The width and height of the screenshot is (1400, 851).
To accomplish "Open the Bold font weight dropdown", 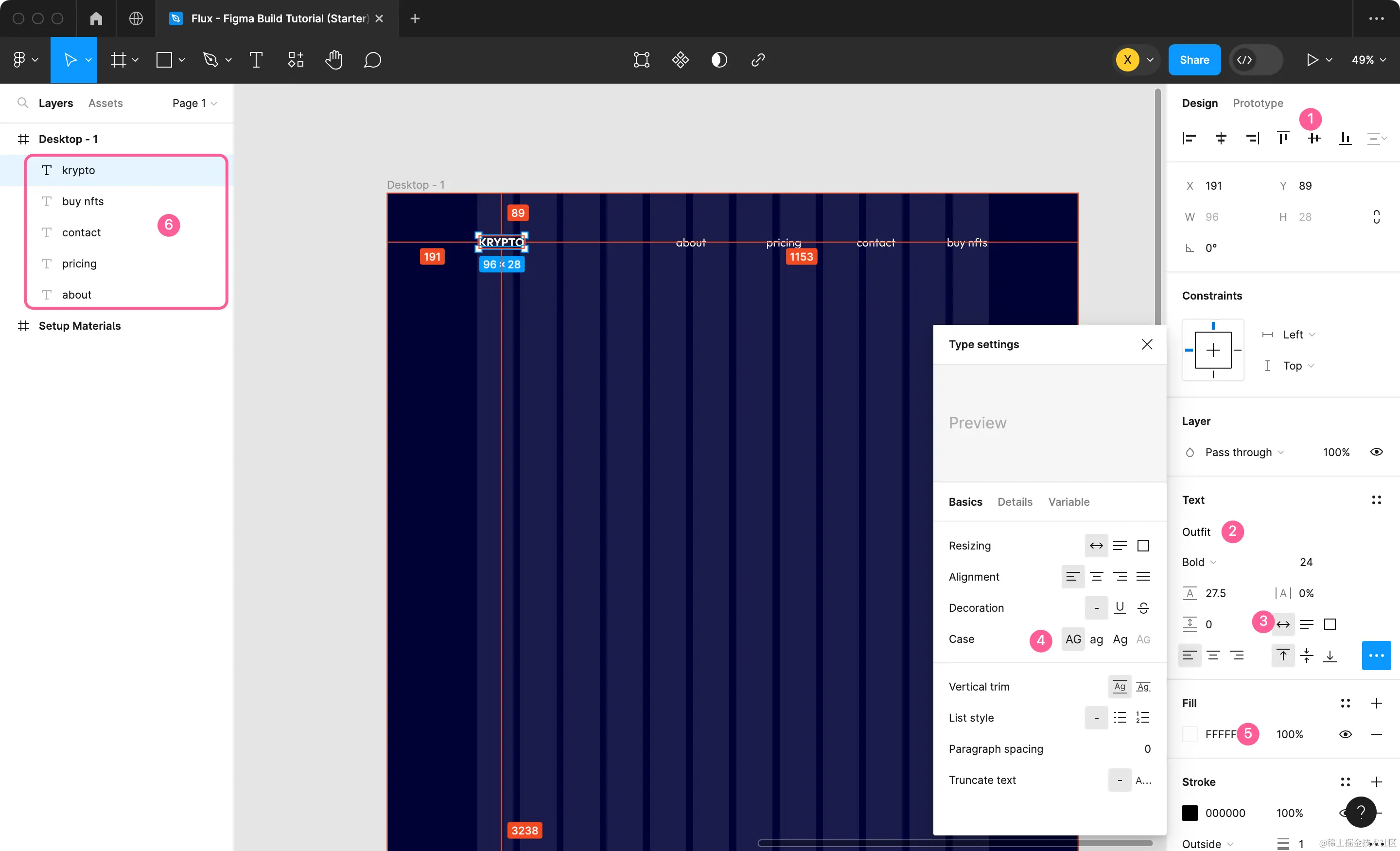I will tap(1199, 562).
